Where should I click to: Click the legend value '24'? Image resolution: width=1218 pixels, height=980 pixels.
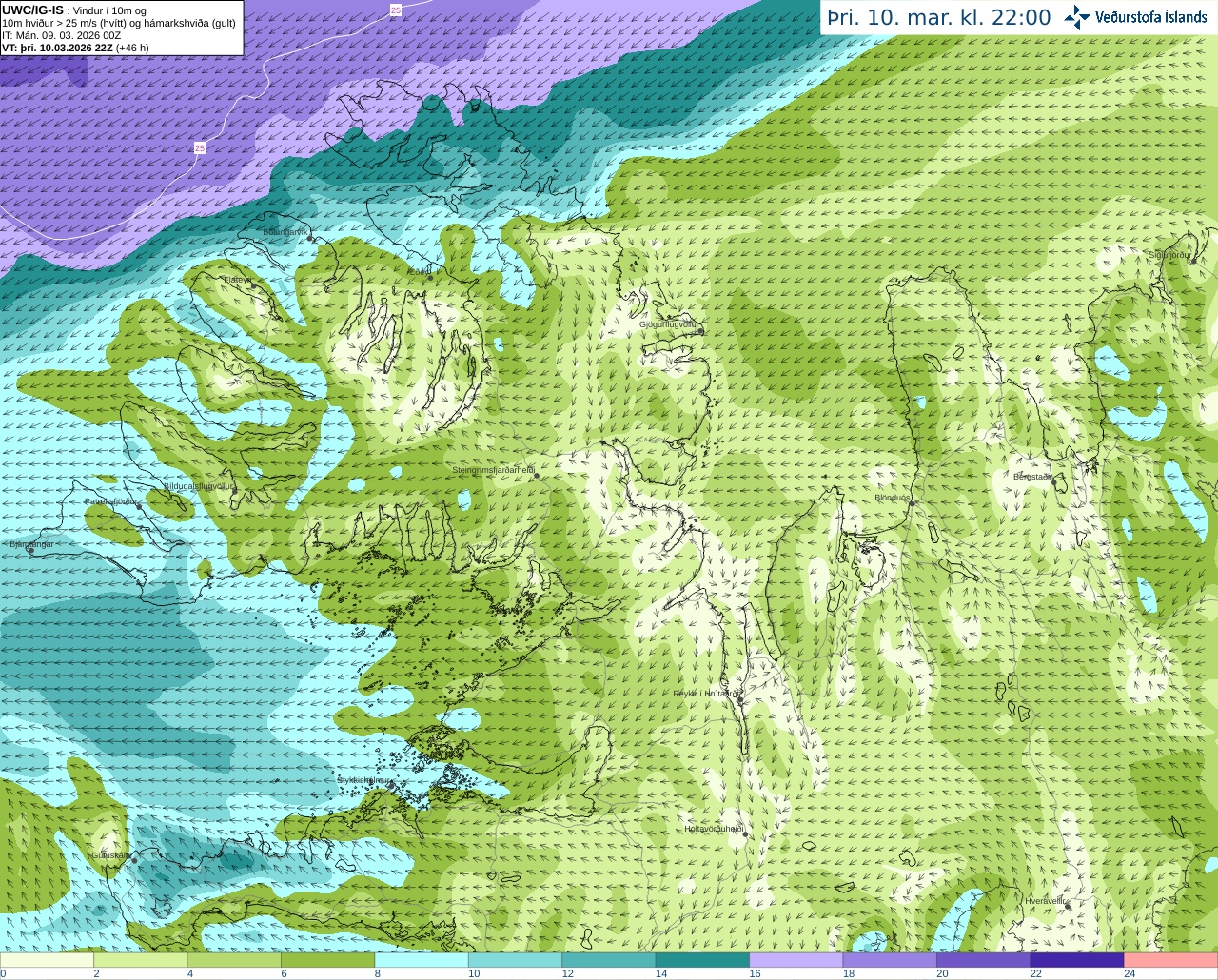1130,973
